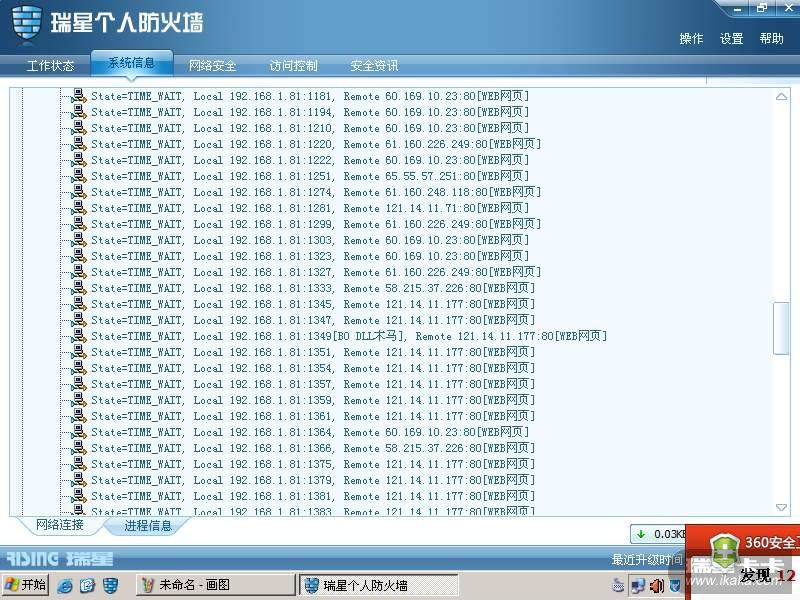This screenshot has height=600, width=800.
Task: Click connection icon for local port 1327 row
Action: point(79,272)
